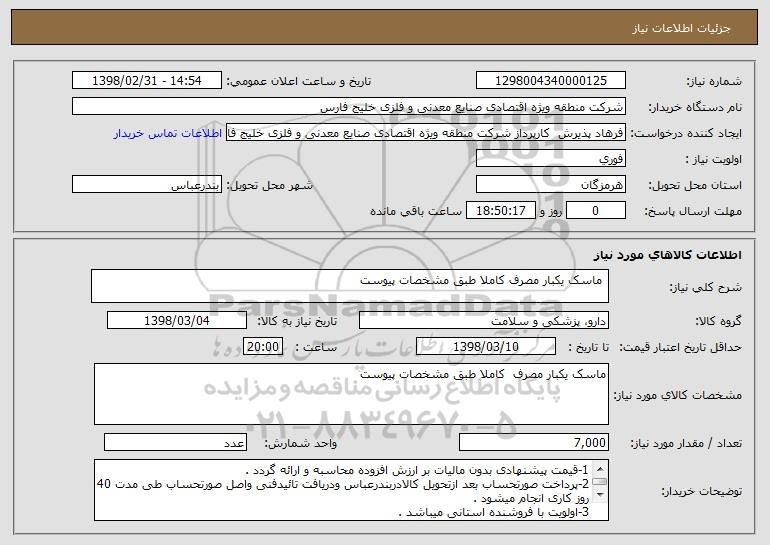770x545 pixels.
Task: Click the note line 3-اولویت با فروشنده استانی
Action: click(493, 513)
